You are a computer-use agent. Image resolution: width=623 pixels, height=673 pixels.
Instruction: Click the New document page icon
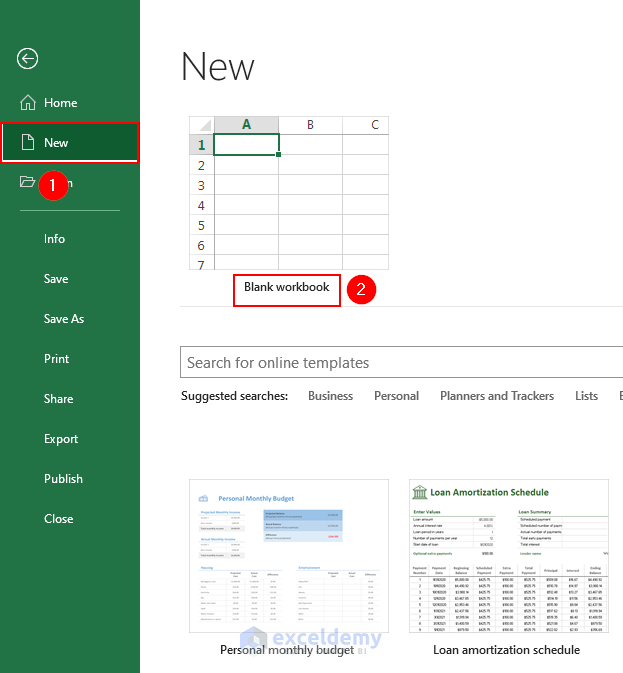(28, 142)
